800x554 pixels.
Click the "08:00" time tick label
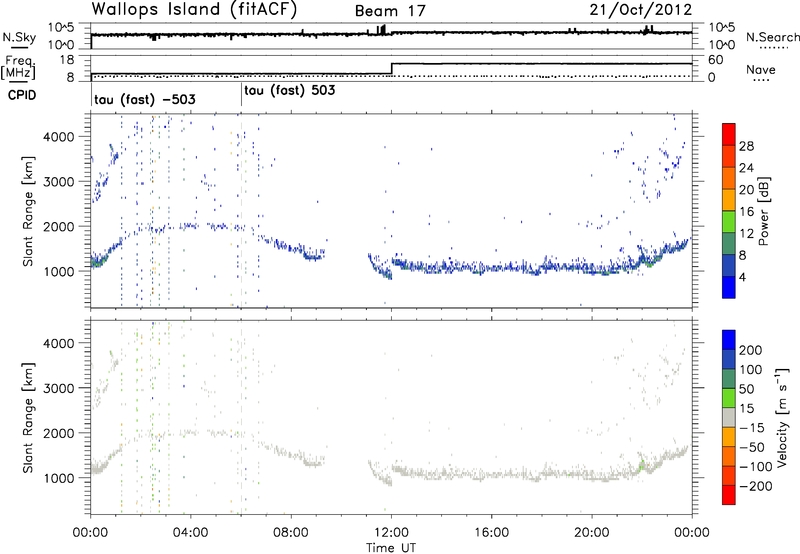[291, 533]
